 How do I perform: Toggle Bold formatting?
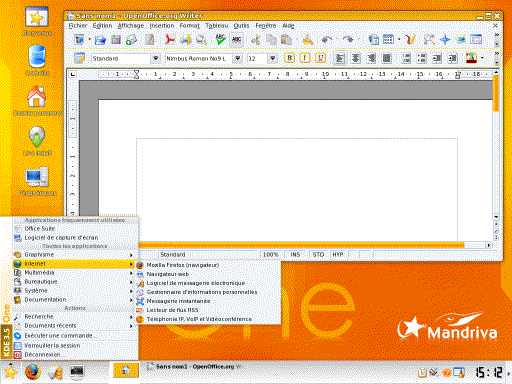pos(290,58)
